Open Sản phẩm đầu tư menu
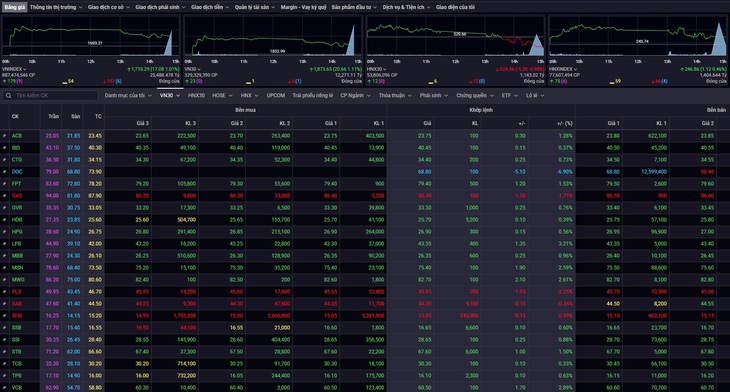 coord(354,7)
